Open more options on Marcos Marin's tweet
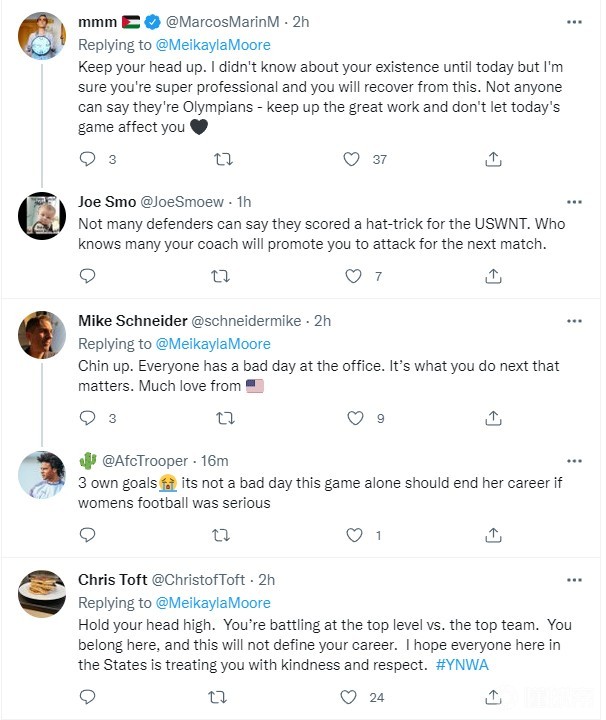Screen dimensions: 606x720 [574, 20]
